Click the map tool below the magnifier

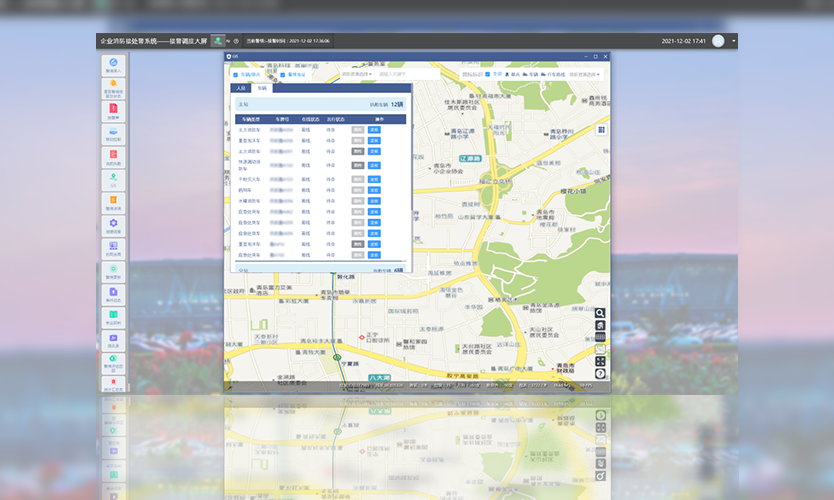coord(600,326)
